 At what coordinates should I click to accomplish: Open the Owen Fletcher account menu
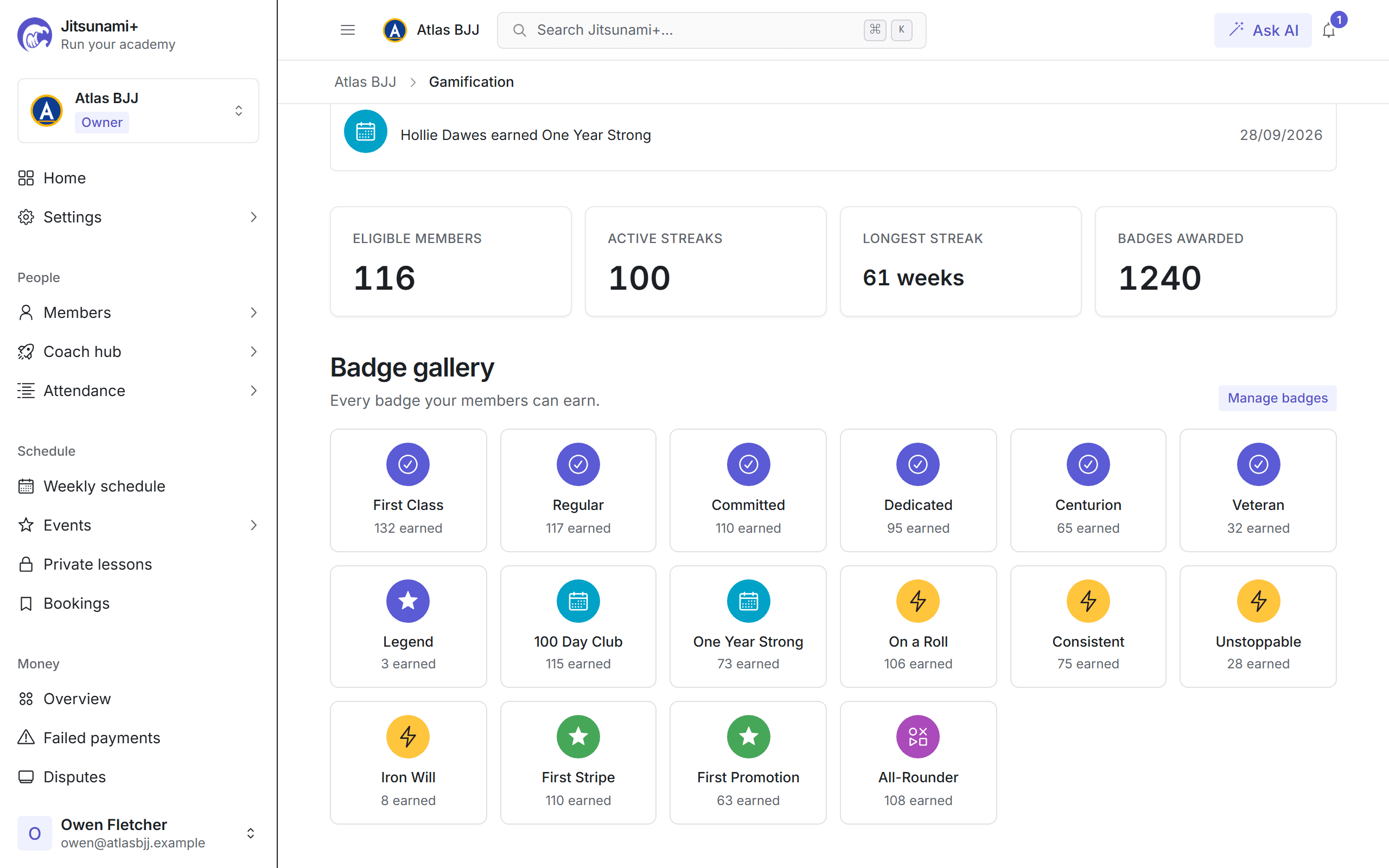[138, 833]
